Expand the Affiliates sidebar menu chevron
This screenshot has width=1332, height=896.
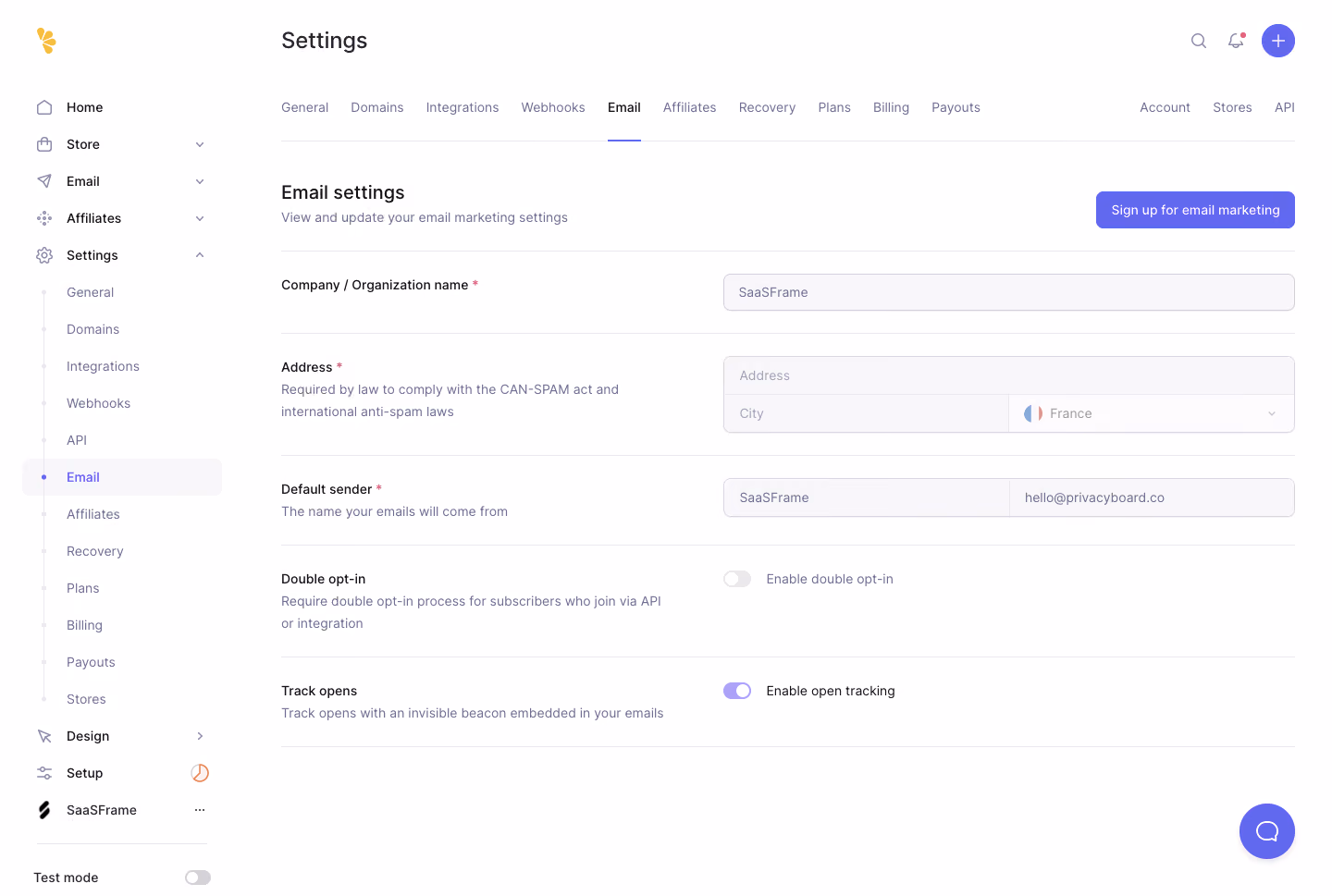[x=200, y=218]
